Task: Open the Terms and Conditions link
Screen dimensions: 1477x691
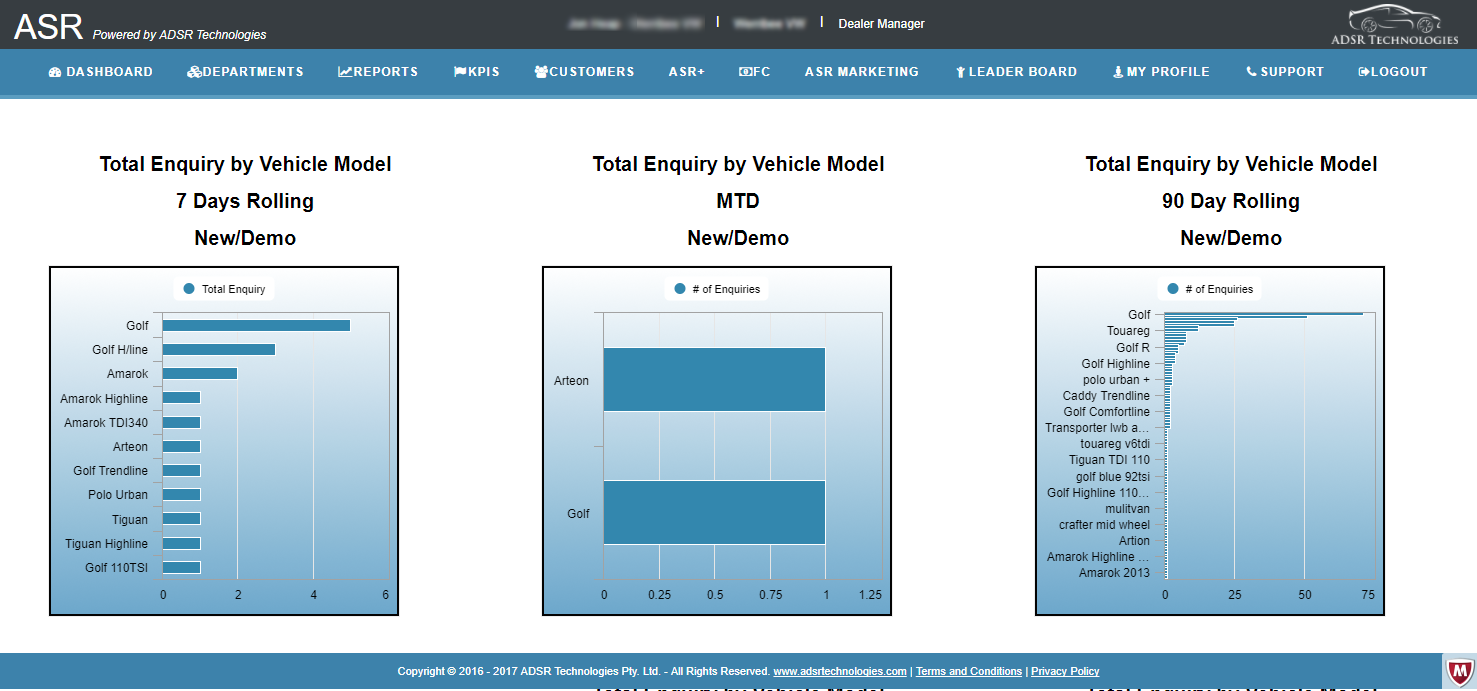Action: coord(969,672)
